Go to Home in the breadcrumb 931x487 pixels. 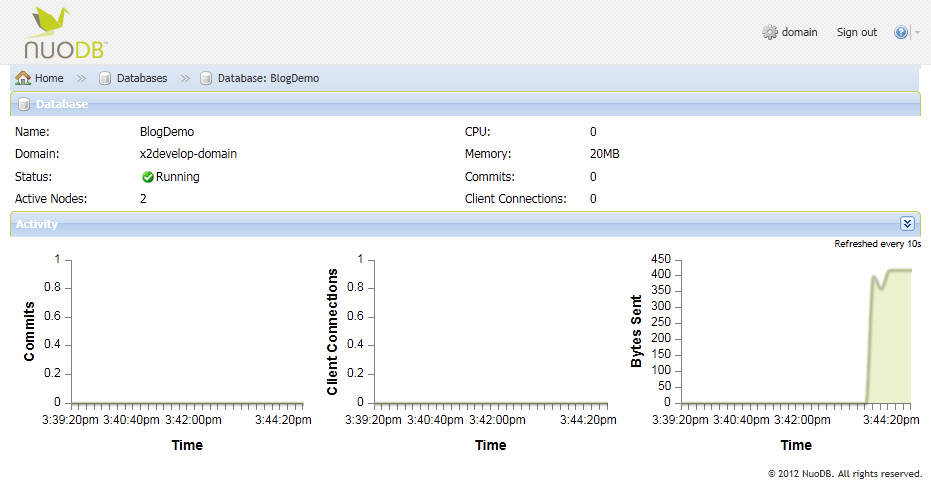click(49, 78)
